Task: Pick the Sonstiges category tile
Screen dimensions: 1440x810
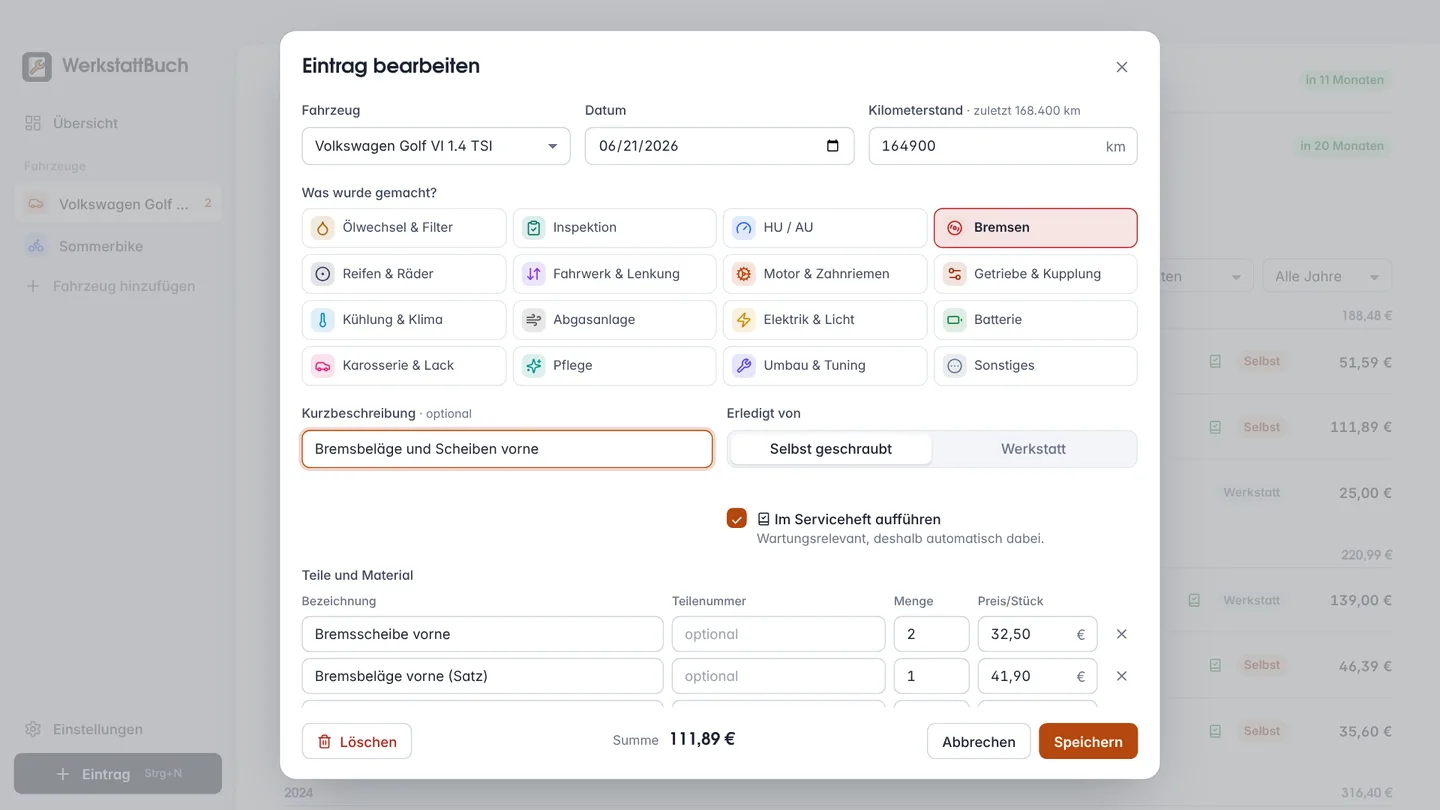Action: click(x=1035, y=366)
